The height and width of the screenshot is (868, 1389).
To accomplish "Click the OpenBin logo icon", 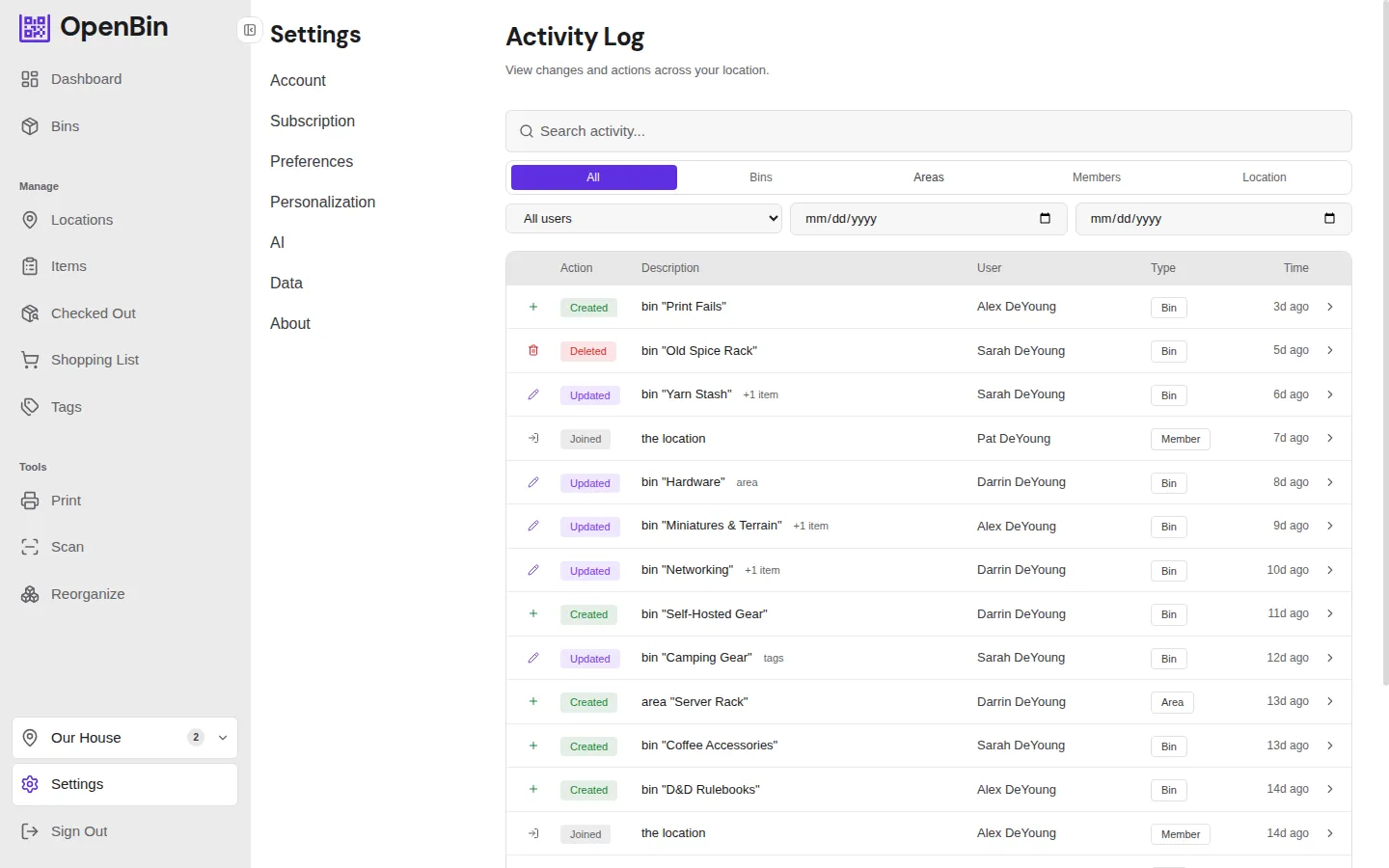I will point(35,28).
